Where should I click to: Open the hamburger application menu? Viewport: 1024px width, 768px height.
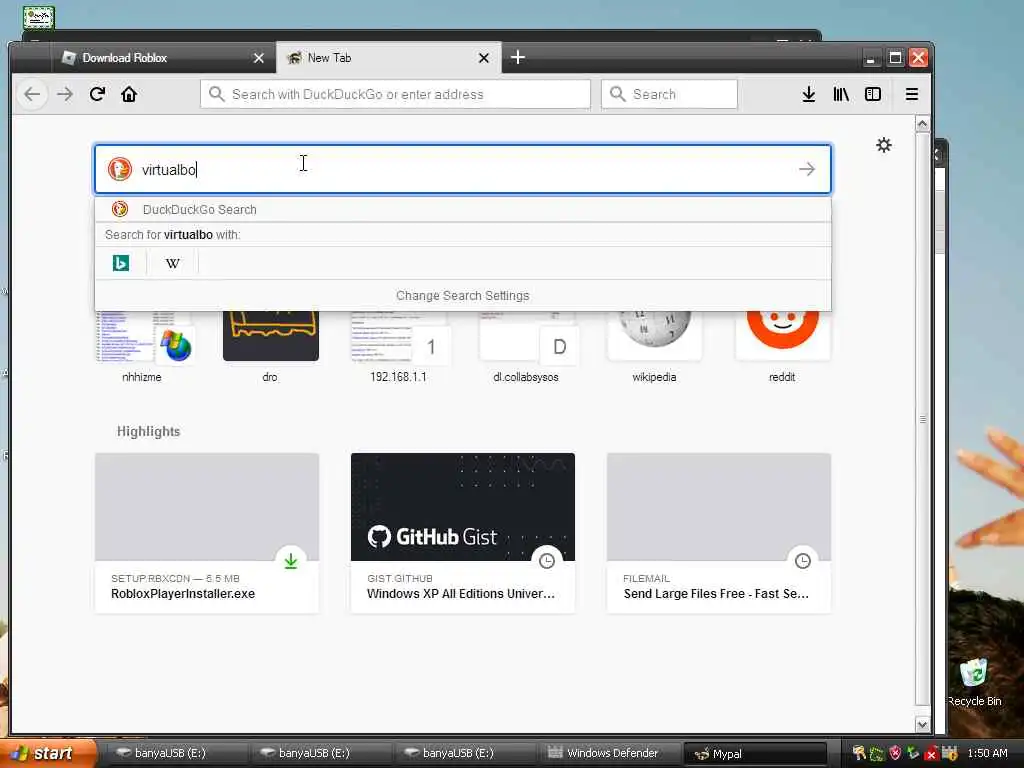(x=912, y=94)
